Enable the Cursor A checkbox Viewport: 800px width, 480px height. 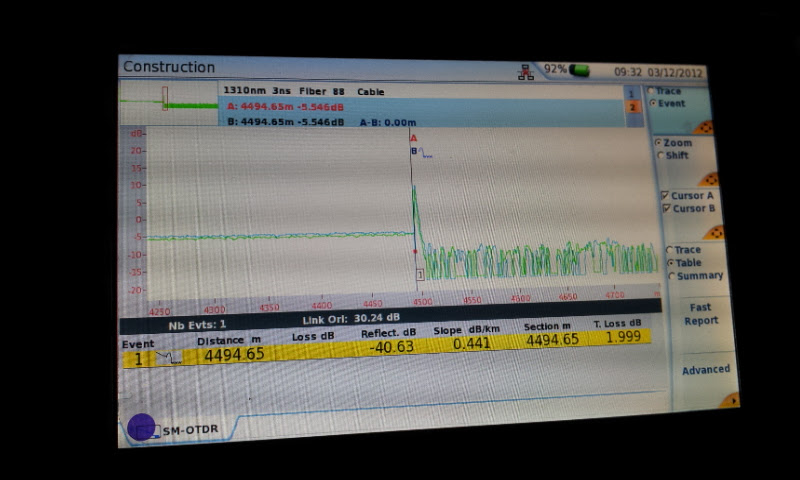coord(665,196)
